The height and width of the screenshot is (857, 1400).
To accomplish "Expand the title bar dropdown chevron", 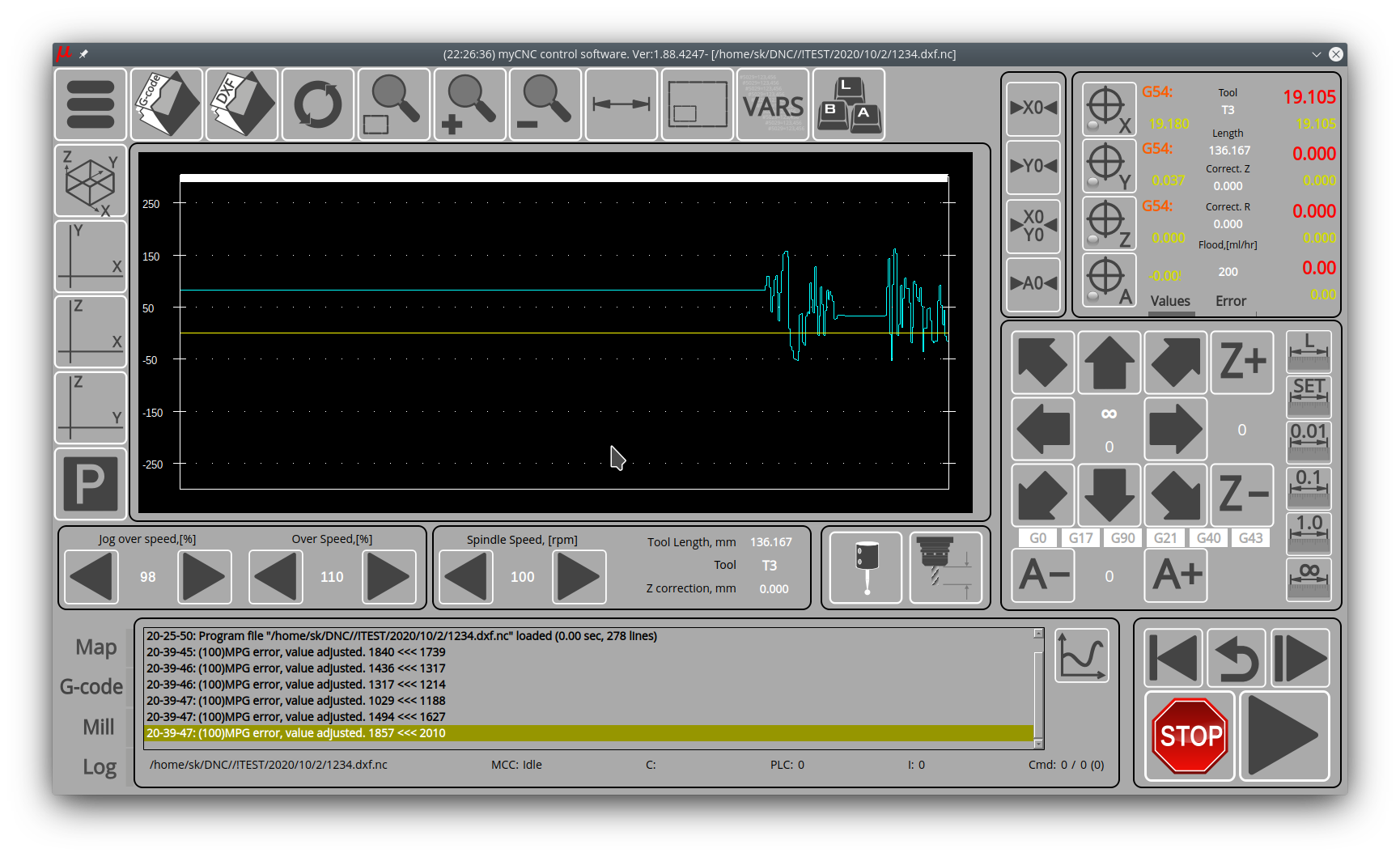I will coord(1316,54).
